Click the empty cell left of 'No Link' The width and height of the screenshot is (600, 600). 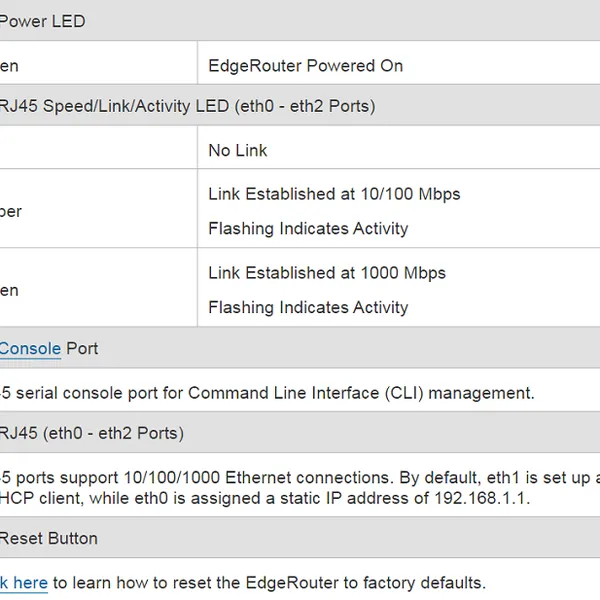(98, 150)
